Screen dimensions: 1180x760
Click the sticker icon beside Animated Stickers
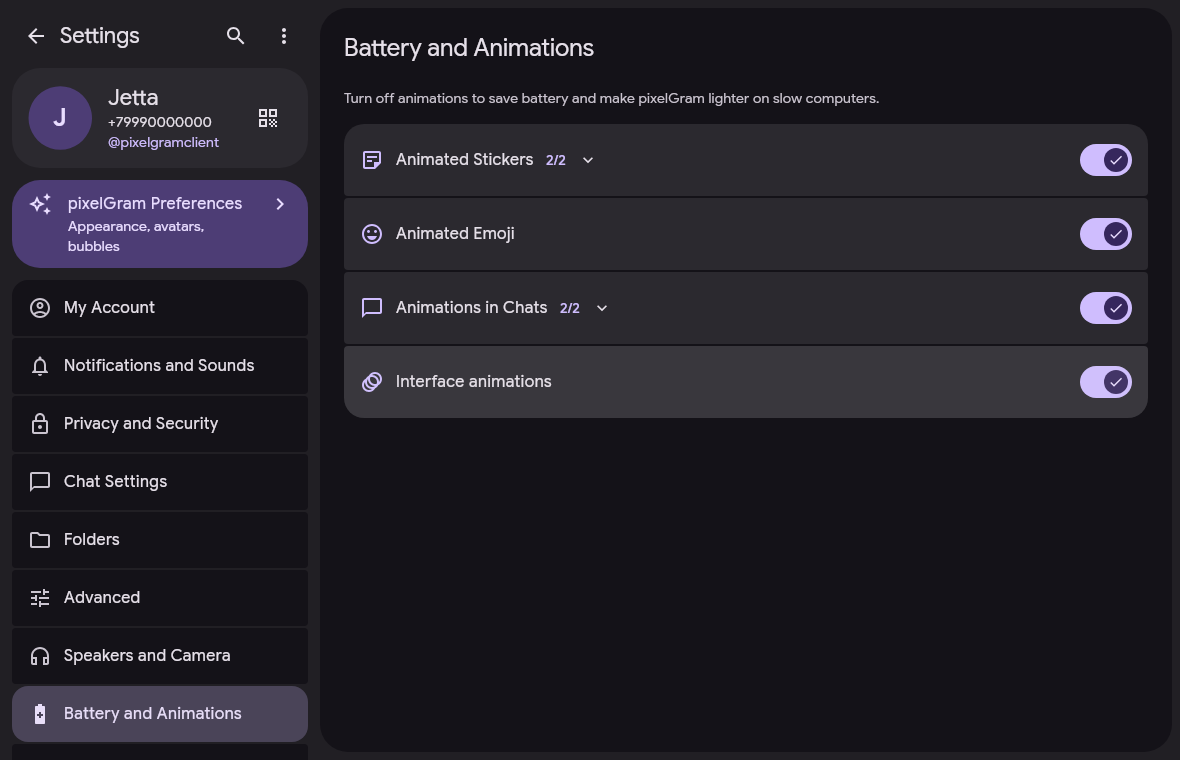(x=372, y=160)
